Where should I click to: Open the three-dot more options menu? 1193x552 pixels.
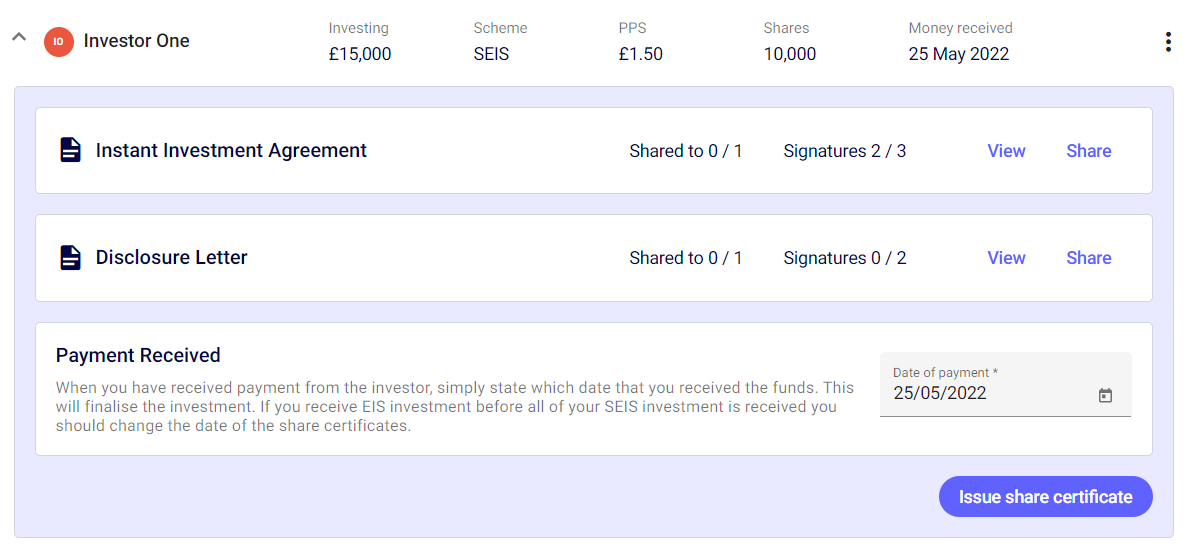1167,42
